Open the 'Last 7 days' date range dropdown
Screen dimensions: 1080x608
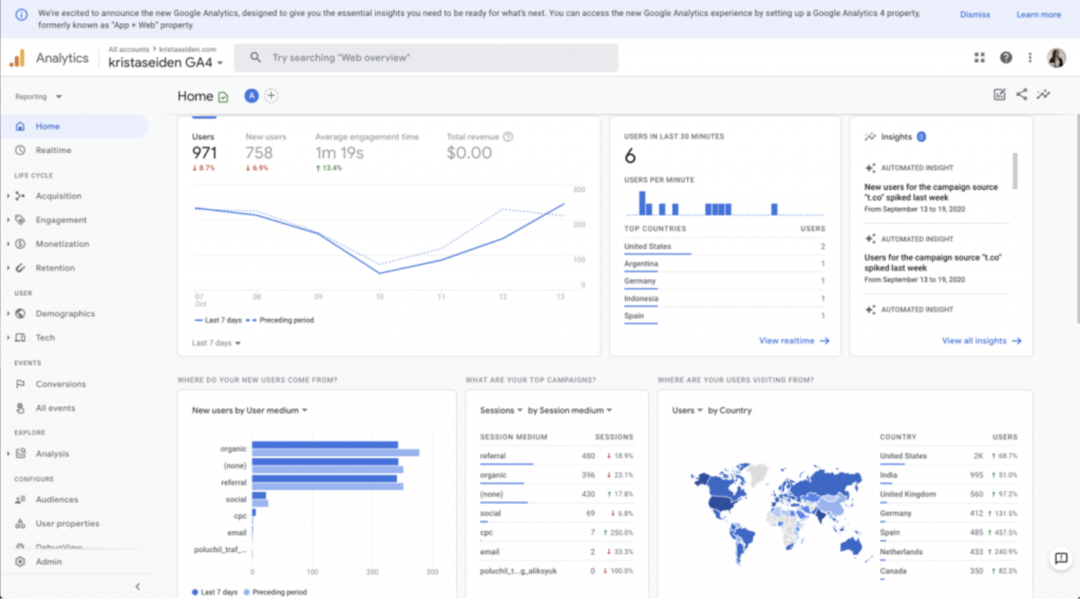click(x=213, y=341)
